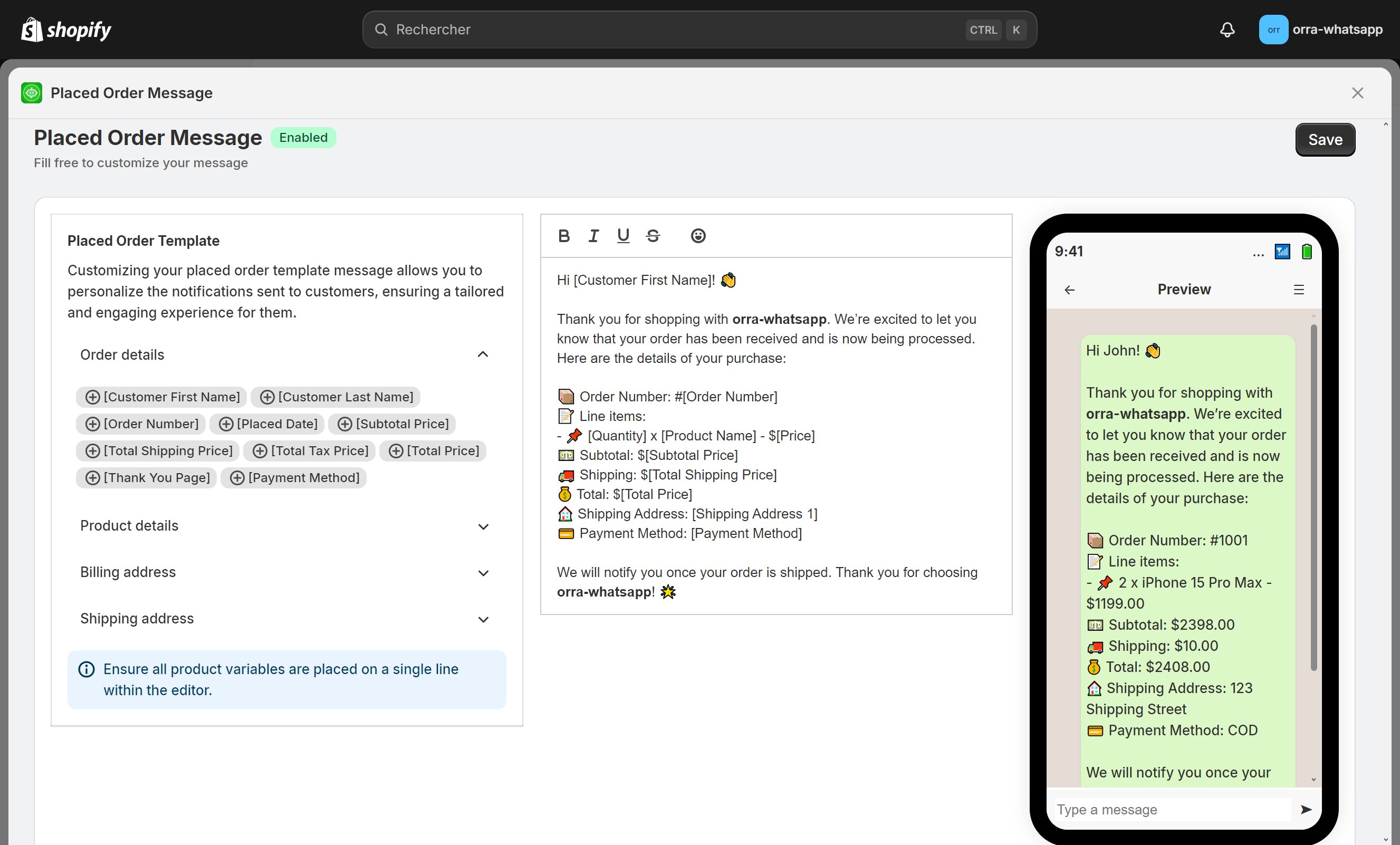This screenshot has height=845, width=1400.
Task: Open Shopify notifications bell
Action: click(x=1228, y=30)
